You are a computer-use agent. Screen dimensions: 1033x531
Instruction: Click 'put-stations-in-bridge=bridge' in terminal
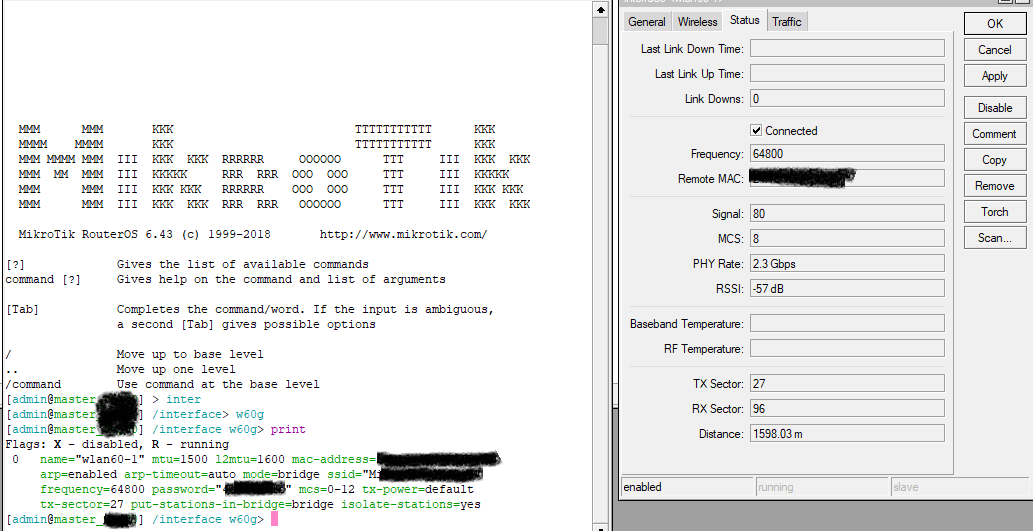click(233, 505)
